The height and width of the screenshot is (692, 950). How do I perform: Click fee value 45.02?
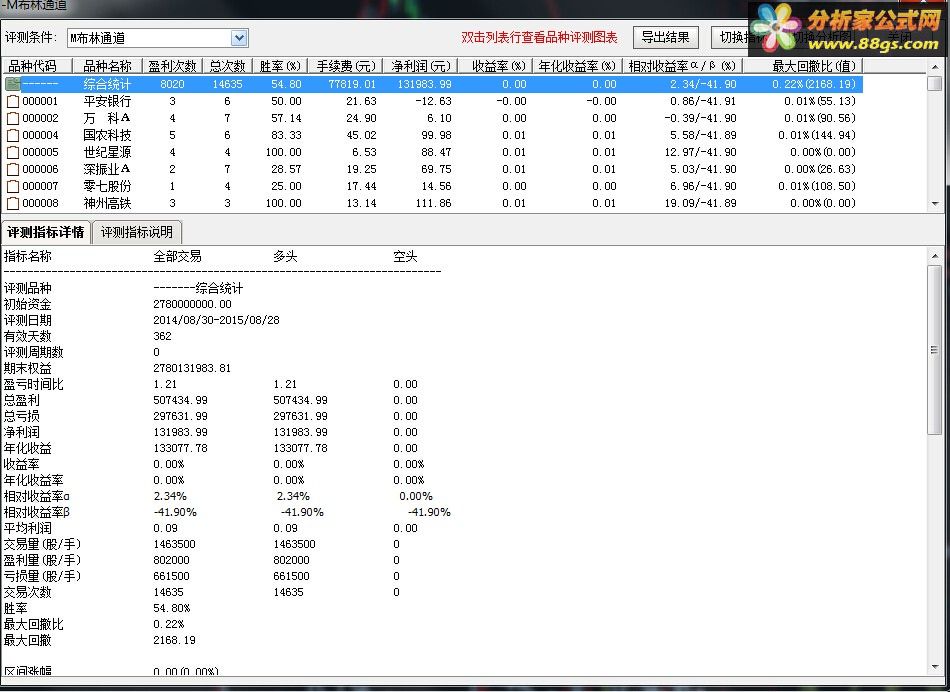(361, 135)
